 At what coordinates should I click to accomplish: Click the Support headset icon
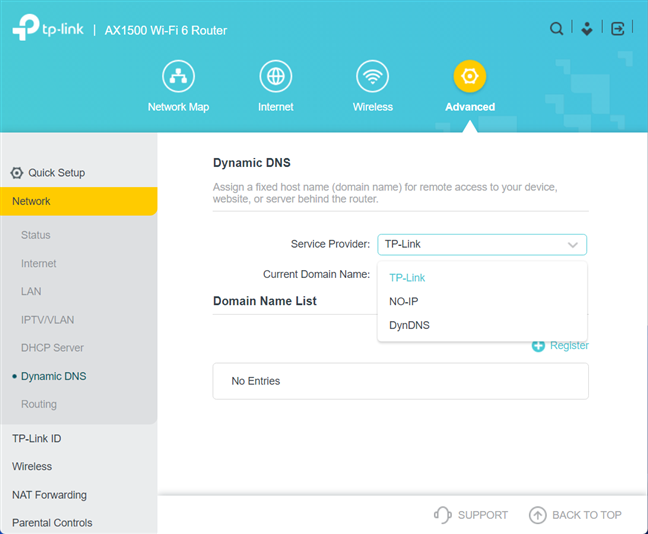pos(442,515)
